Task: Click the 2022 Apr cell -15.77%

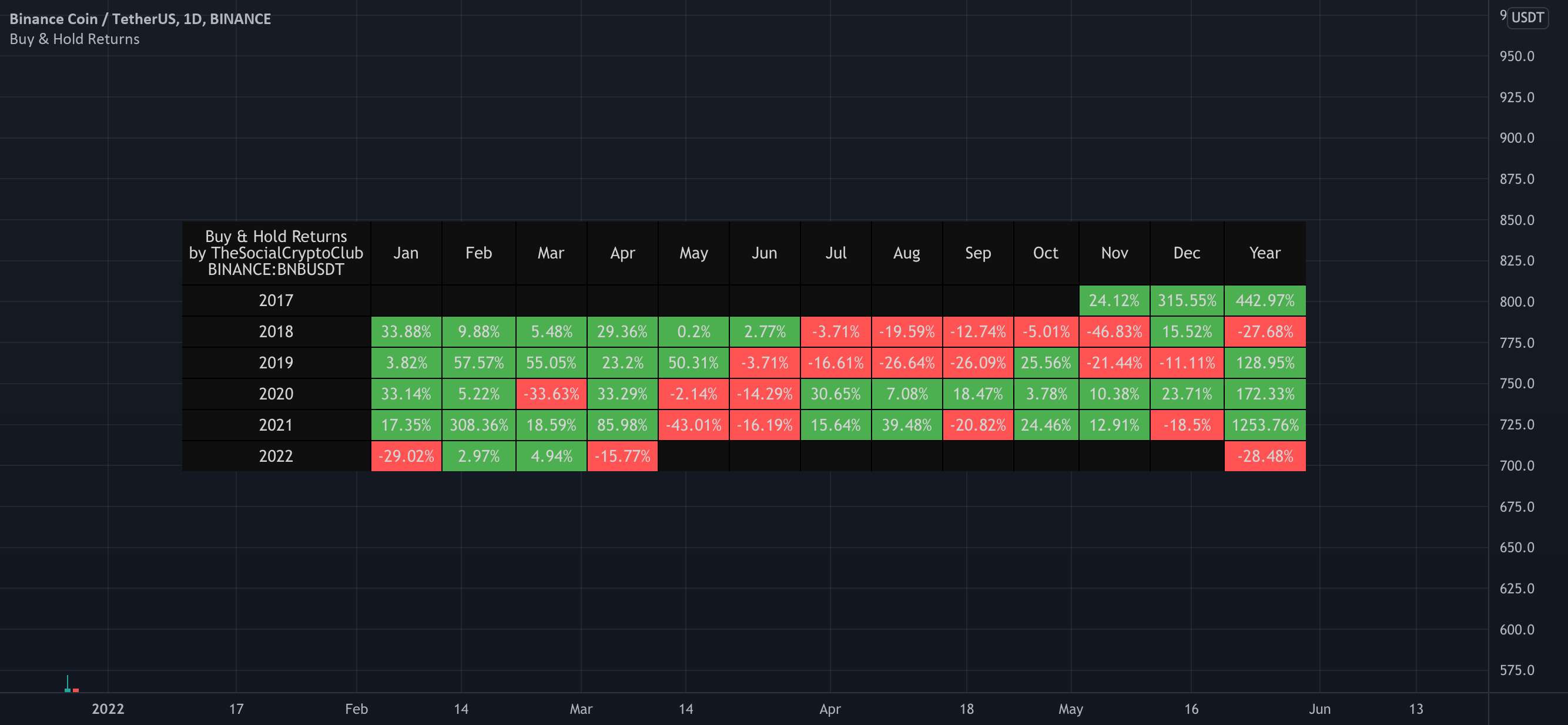Action: [x=622, y=456]
